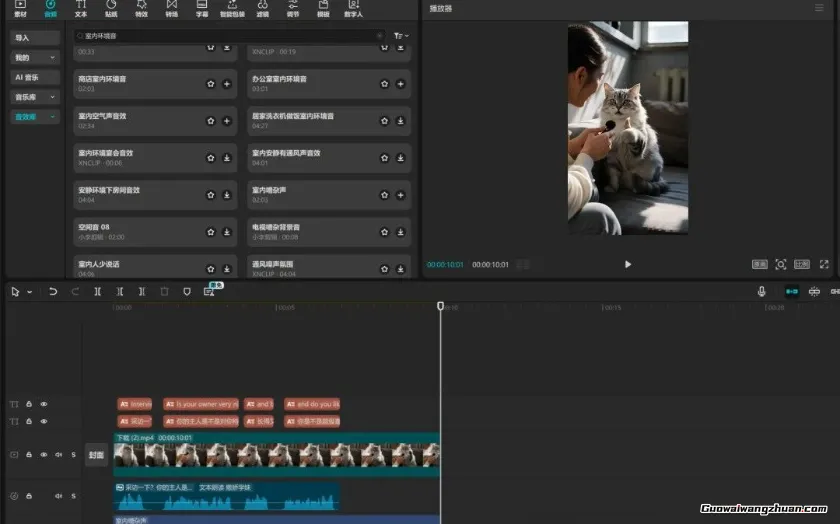840x524 pixels.
Task: Select the pointer selection tool
Action: pos(15,292)
